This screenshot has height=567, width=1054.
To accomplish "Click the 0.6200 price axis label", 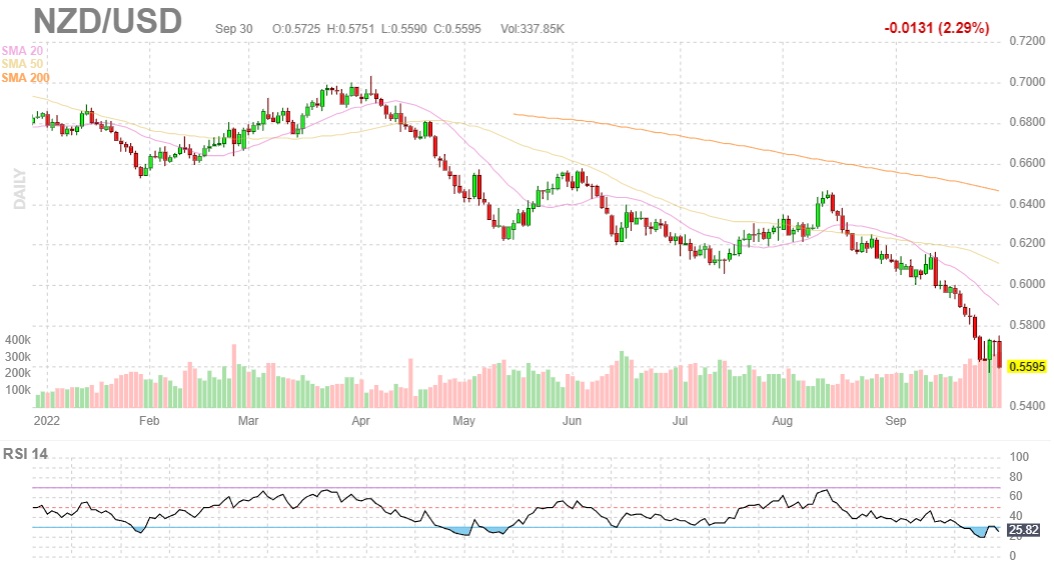I will (1027, 243).
